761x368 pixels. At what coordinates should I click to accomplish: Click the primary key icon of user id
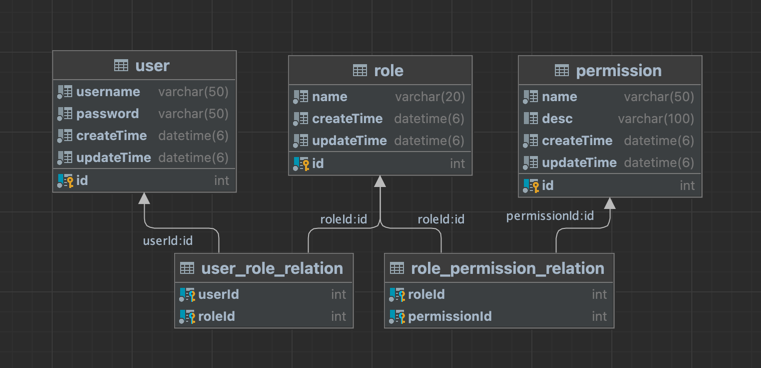pos(65,181)
